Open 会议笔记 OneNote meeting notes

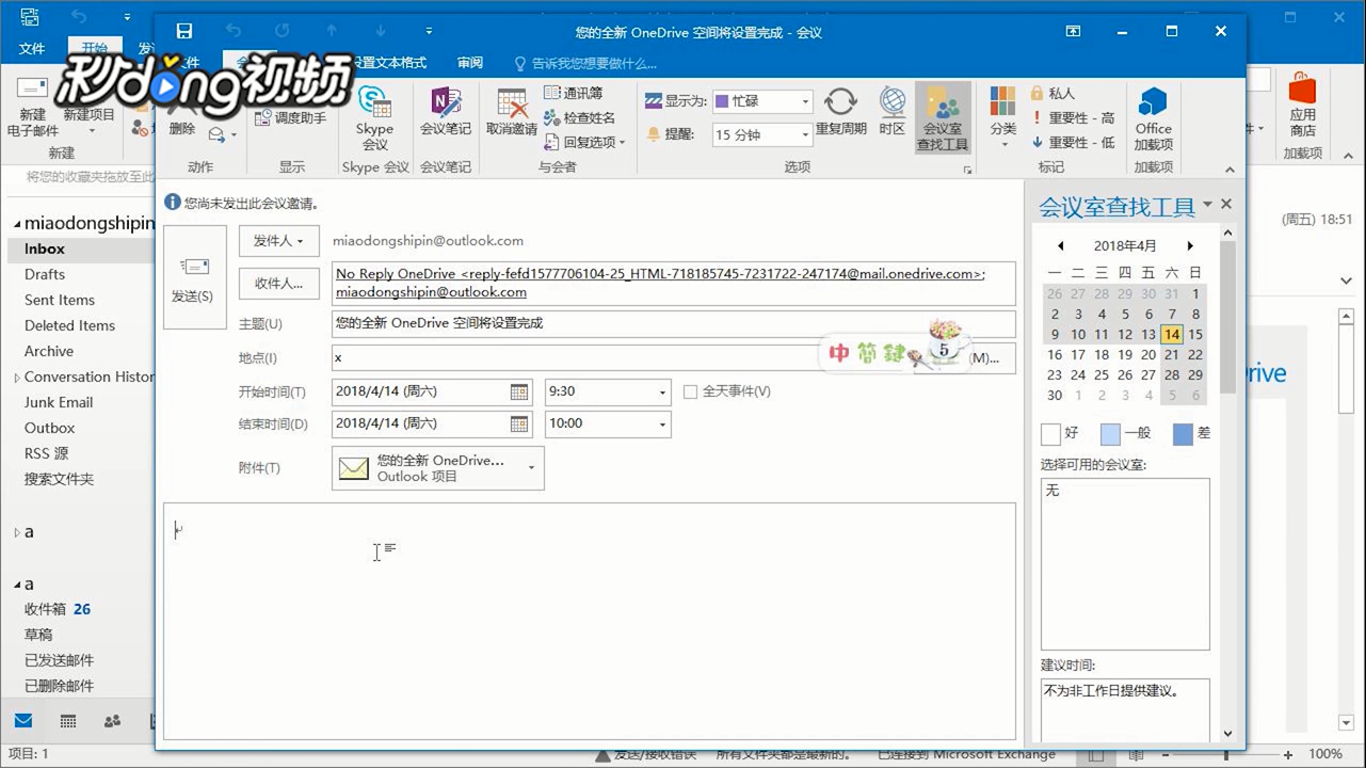[445, 112]
